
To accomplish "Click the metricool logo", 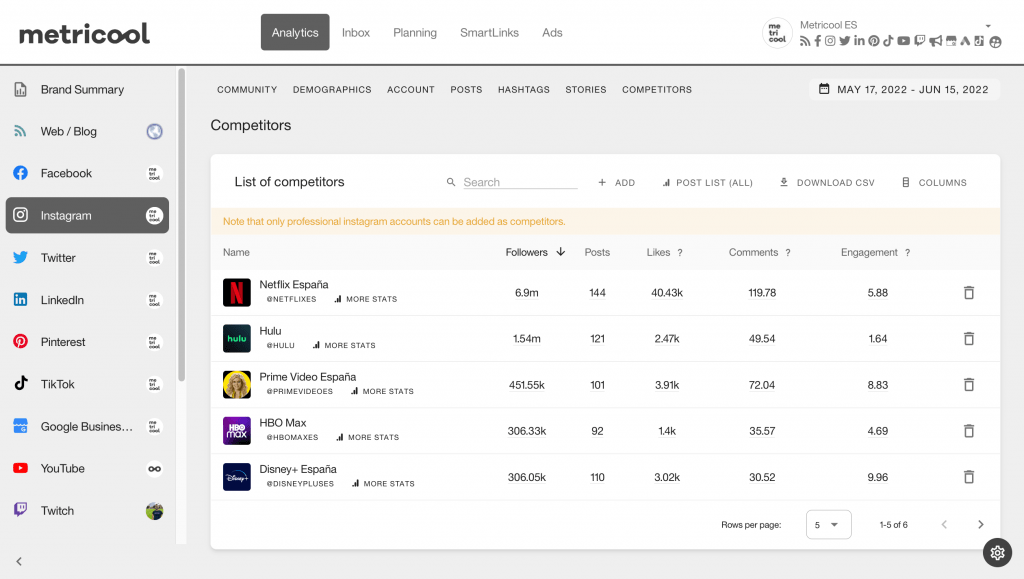I will (x=84, y=33).
